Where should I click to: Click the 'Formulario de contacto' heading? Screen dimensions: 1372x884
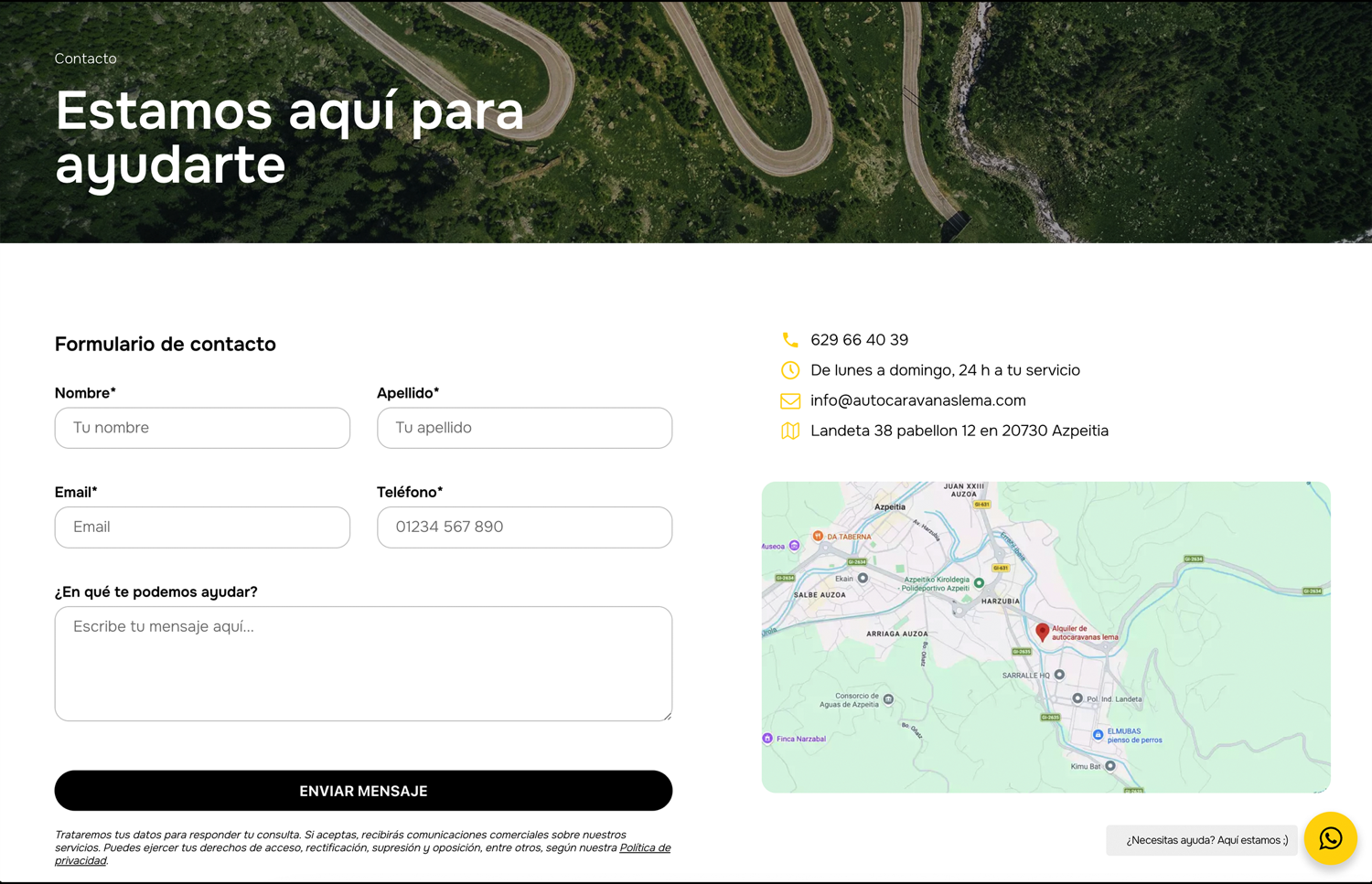pos(165,344)
